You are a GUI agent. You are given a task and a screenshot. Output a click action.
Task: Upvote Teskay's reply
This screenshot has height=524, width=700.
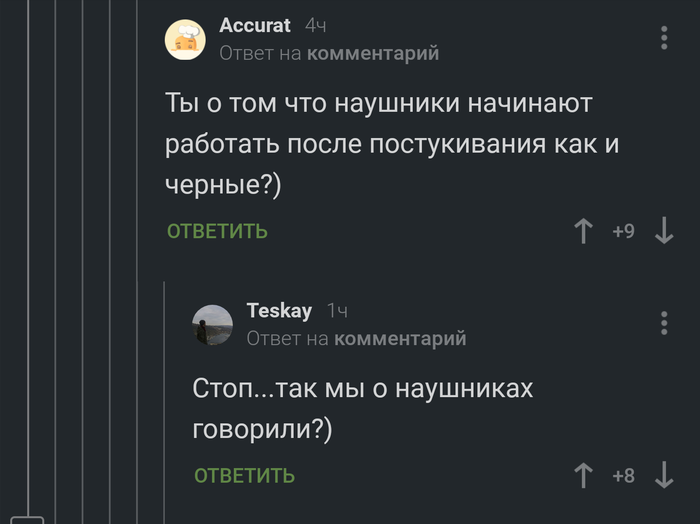click(584, 475)
